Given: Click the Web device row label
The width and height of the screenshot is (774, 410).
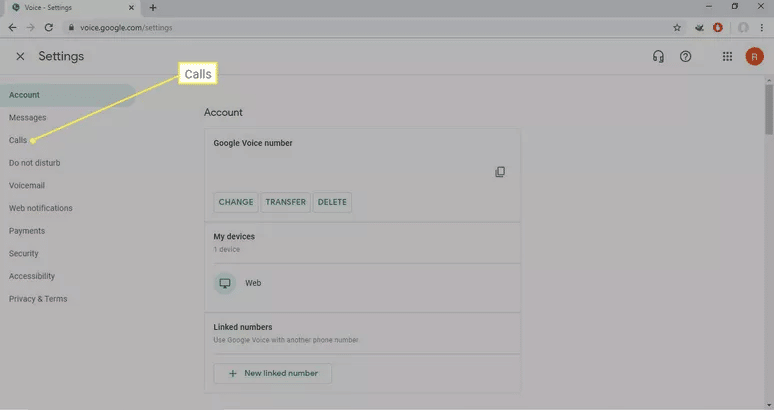Looking at the screenshot, I should pos(253,283).
